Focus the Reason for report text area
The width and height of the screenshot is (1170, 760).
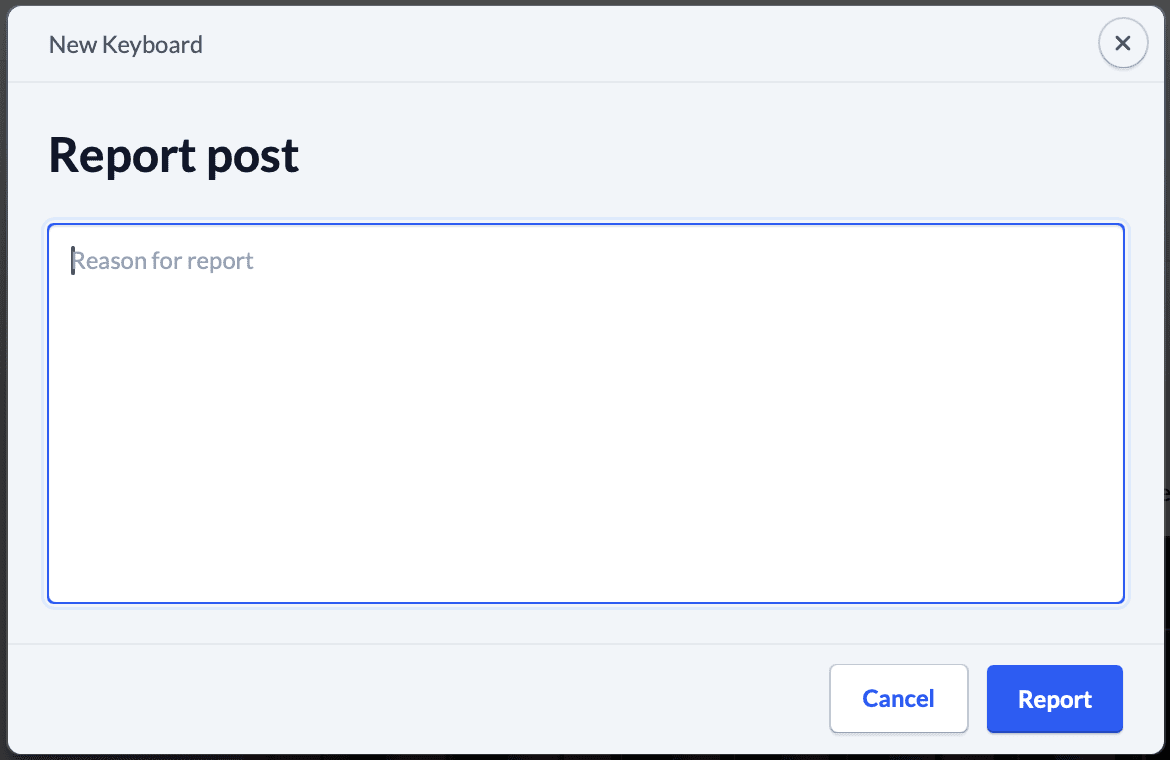coord(586,413)
